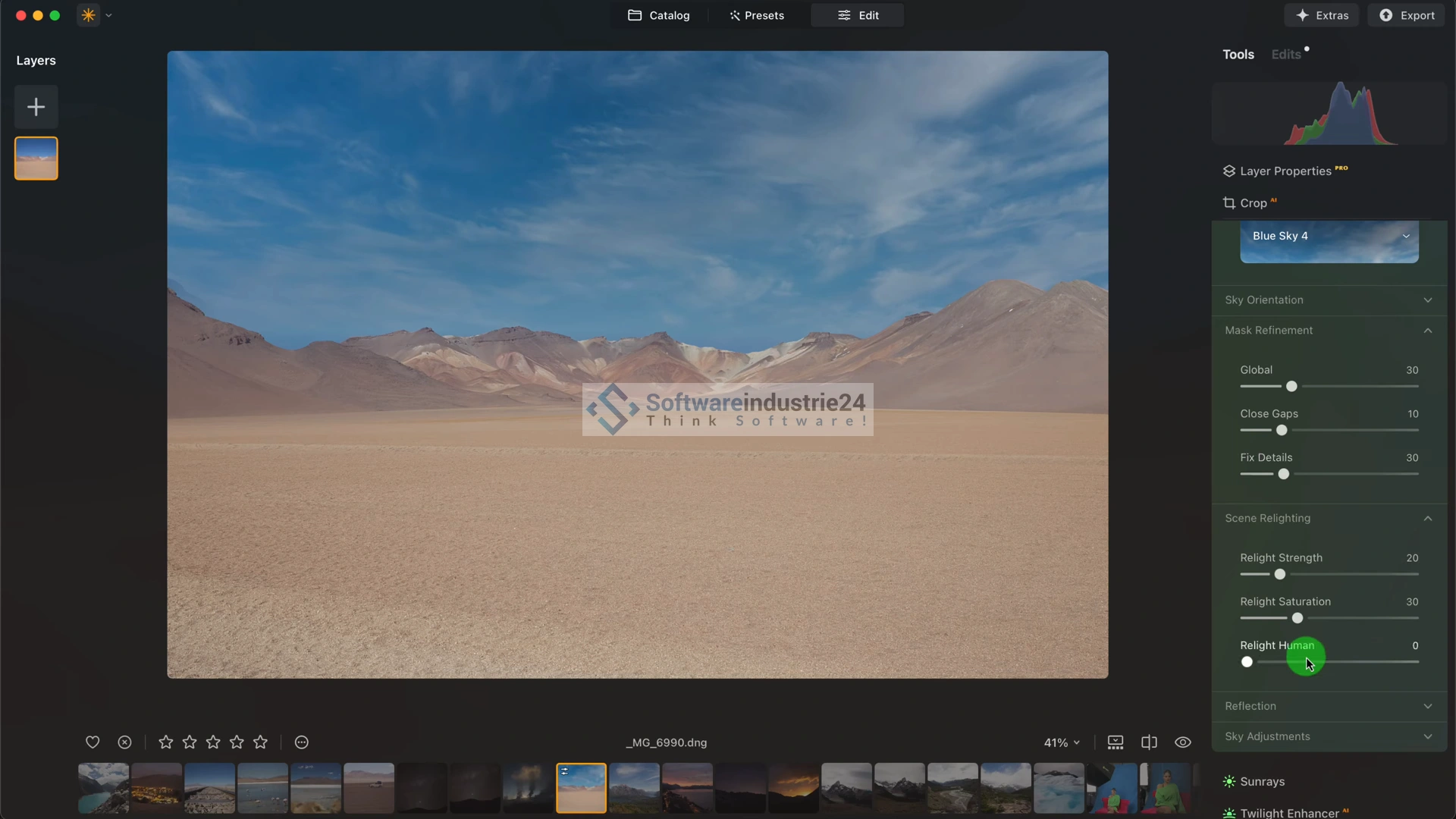Open the Crop tool
Screen dimensions: 1456x819
(x=1253, y=203)
